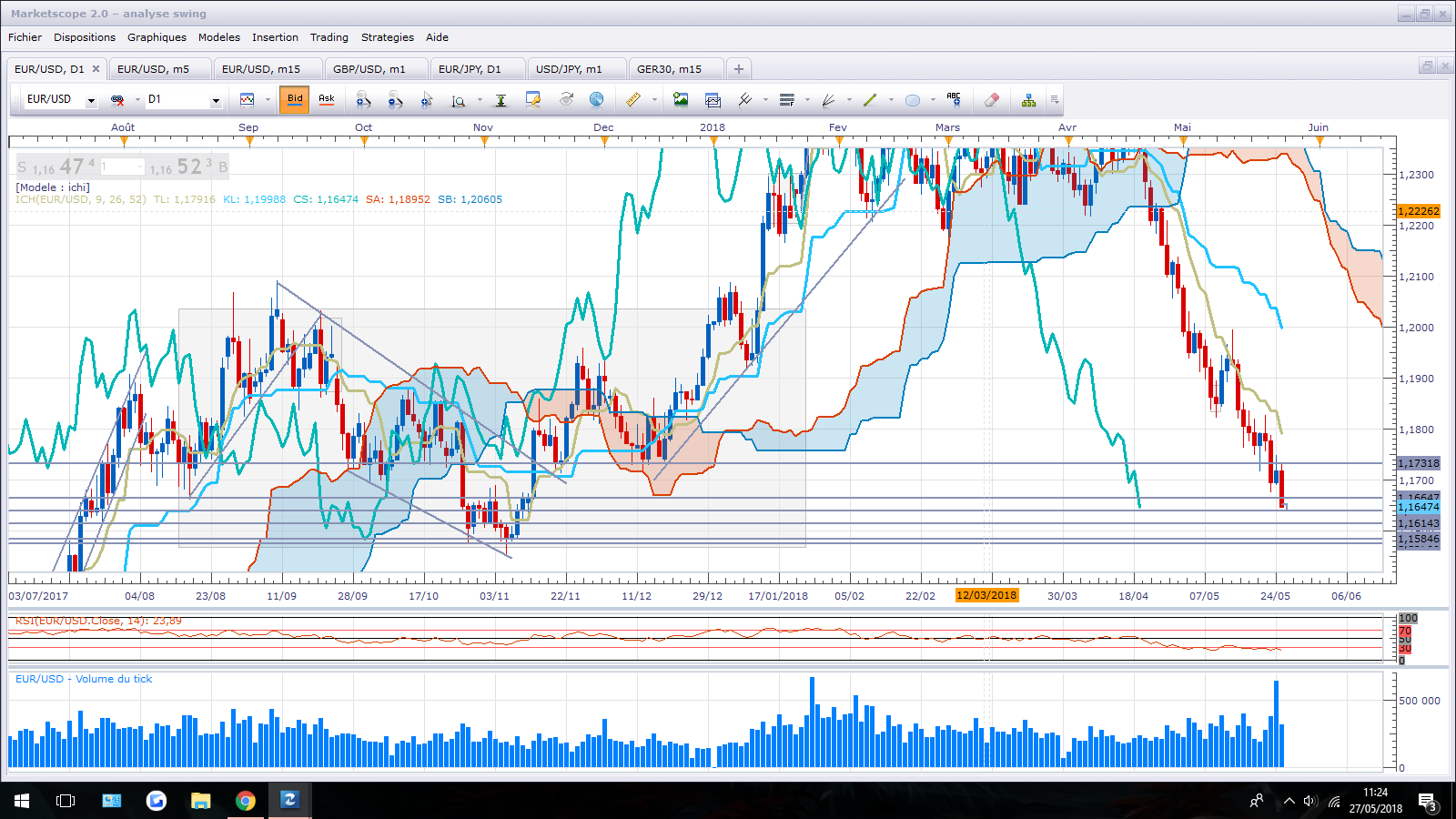Open the Graphiques menu
Screen dimensions: 1456x819
click(157, 37)
